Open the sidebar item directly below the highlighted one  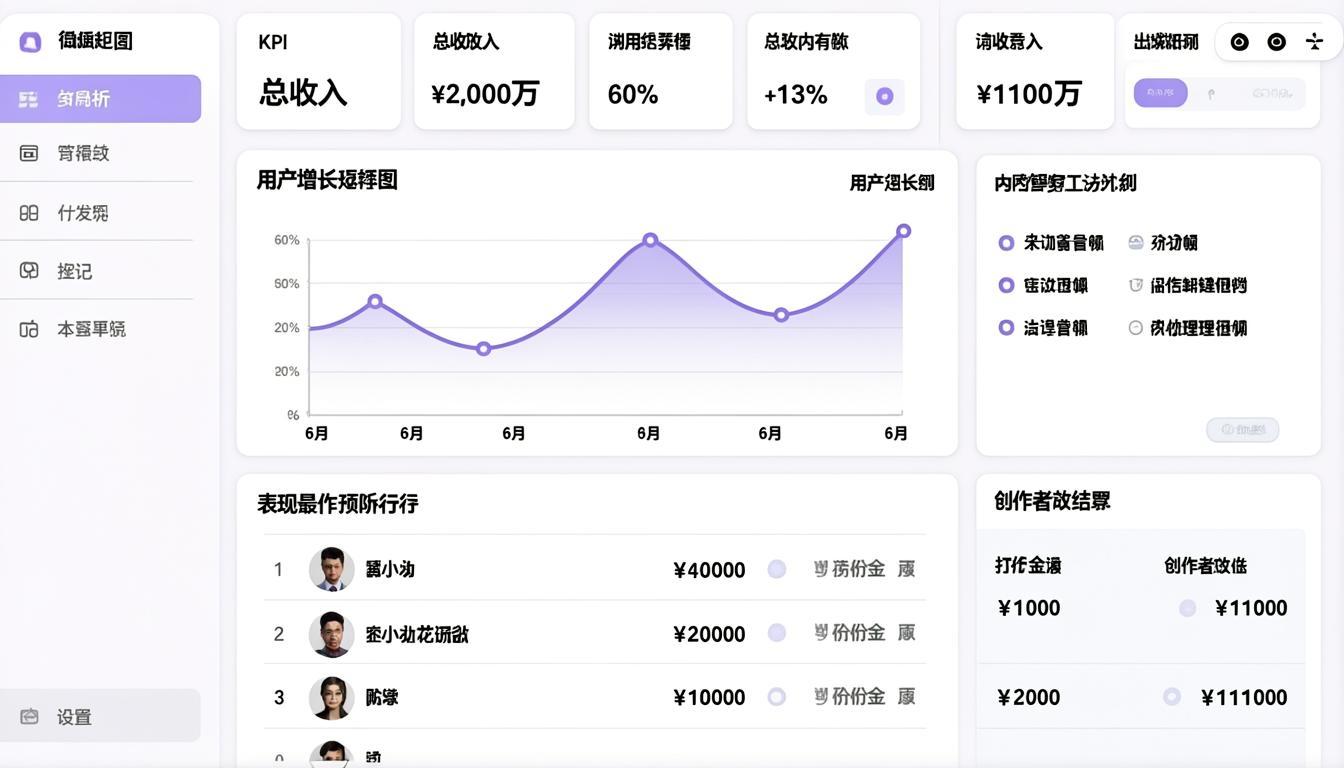tap(96, 153)
